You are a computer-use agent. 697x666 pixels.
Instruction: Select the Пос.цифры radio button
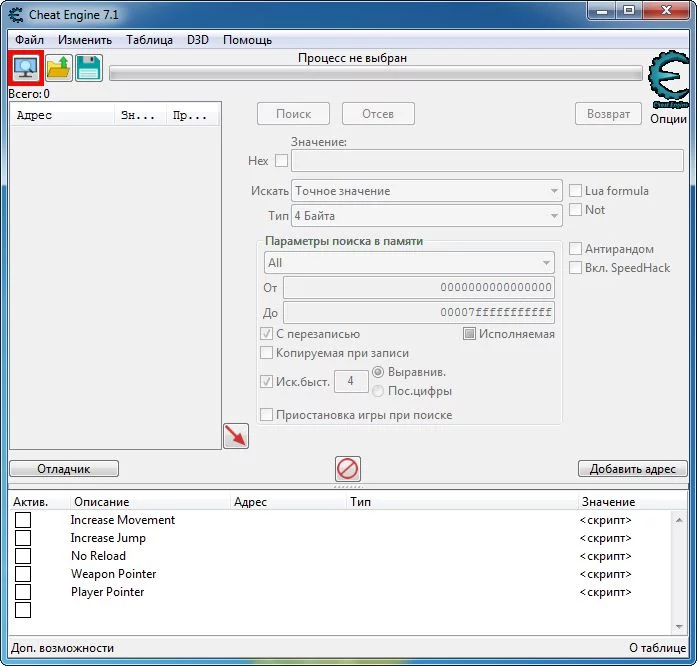[x=378, y=391]
